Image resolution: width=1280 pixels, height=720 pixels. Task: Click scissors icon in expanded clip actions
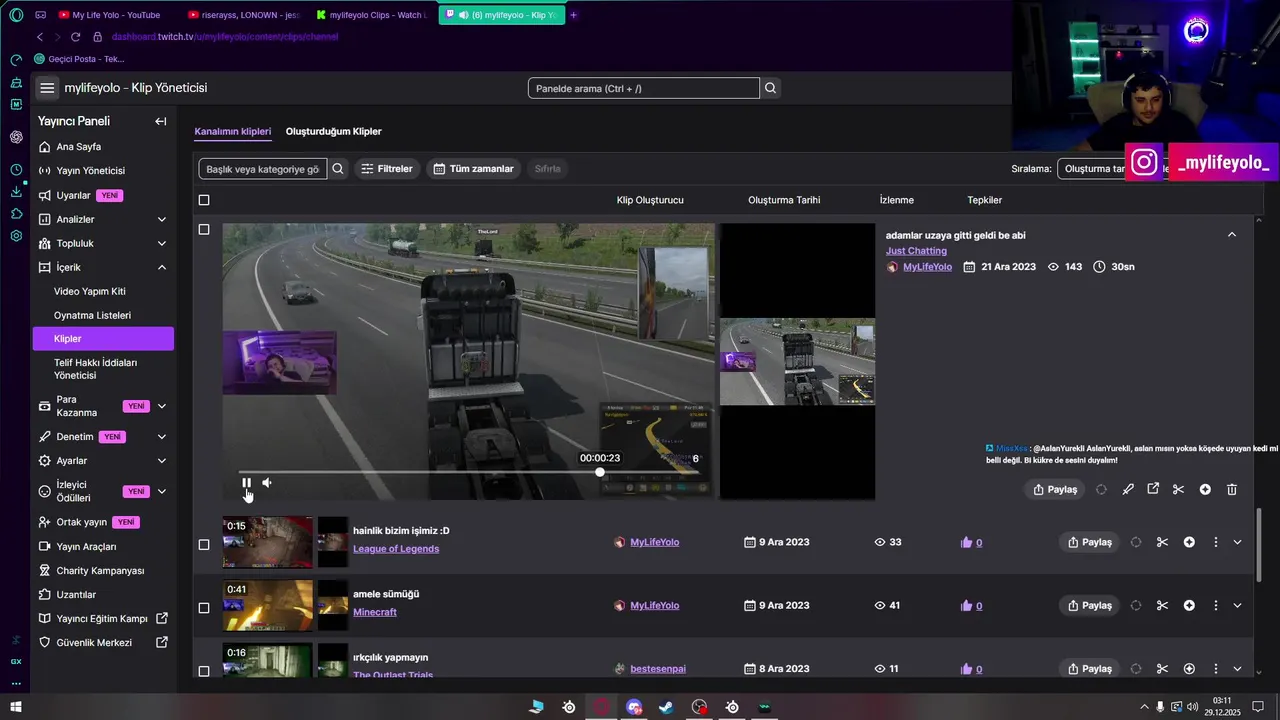[1179, 489]
